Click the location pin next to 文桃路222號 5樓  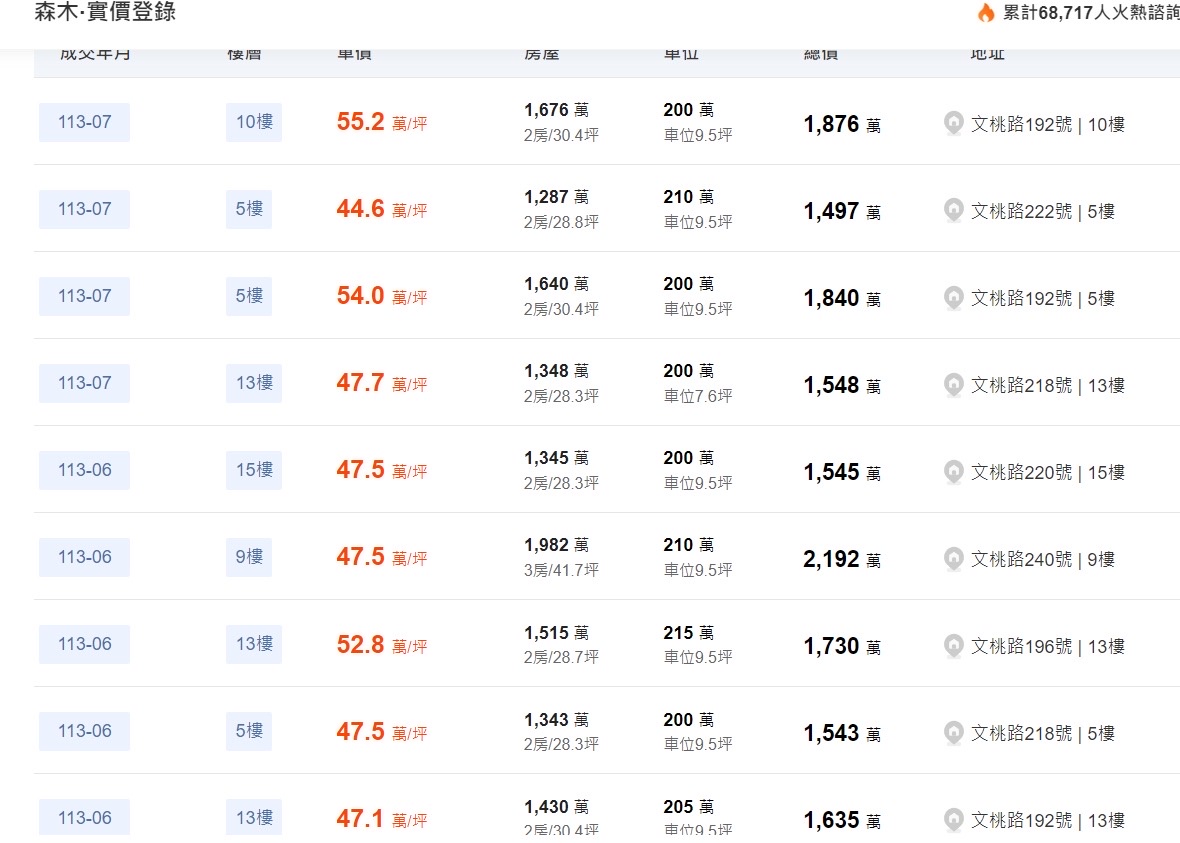coord(954,211)
